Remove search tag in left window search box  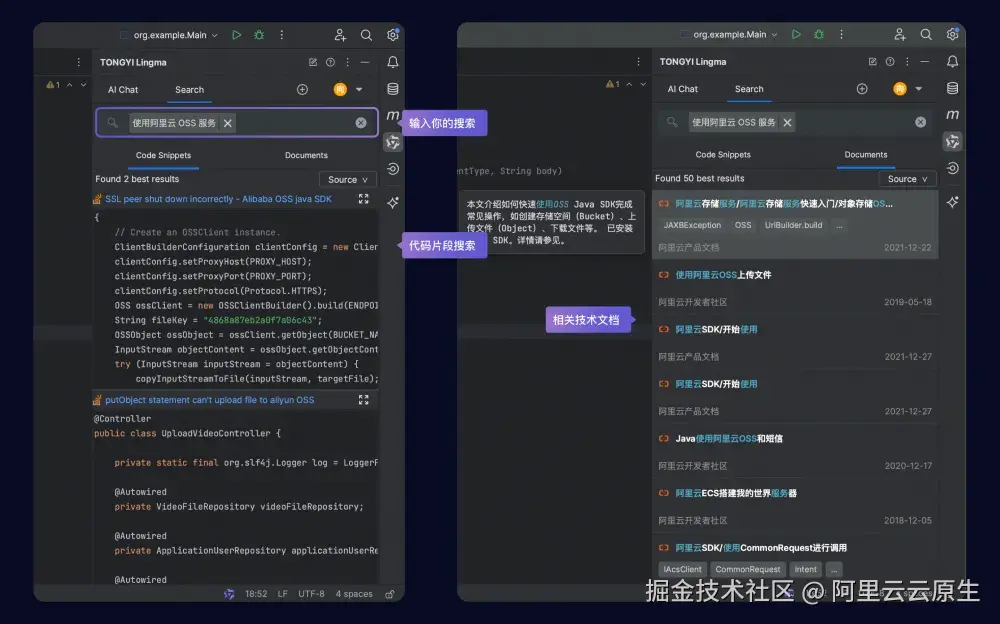(228, 123)
